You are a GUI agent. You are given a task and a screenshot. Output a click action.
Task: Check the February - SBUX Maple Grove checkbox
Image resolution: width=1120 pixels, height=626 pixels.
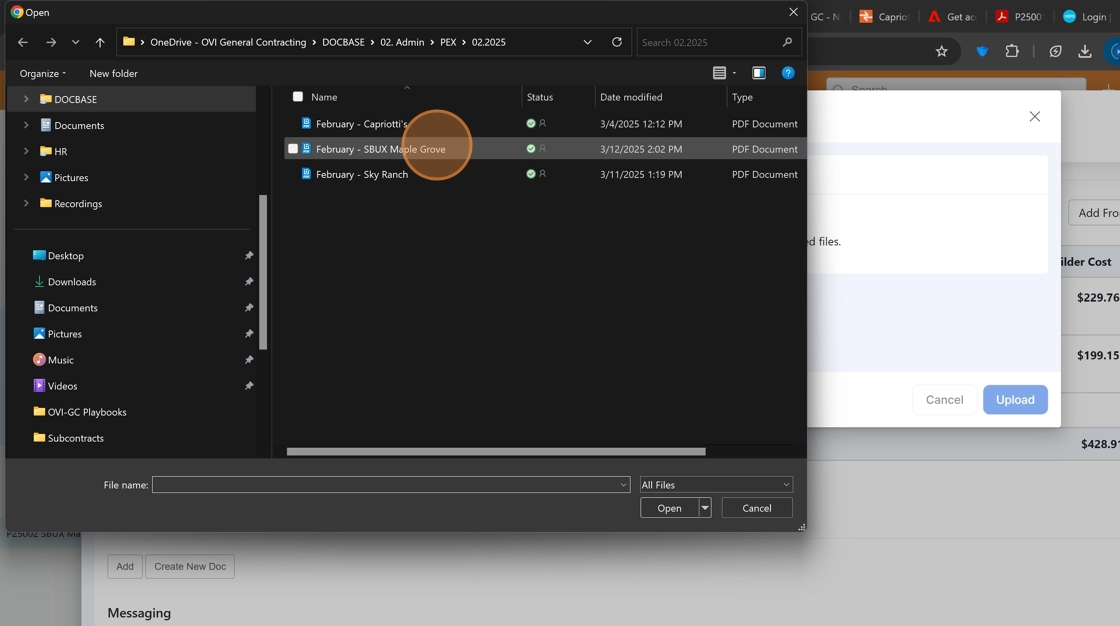(x=293, y=149)
